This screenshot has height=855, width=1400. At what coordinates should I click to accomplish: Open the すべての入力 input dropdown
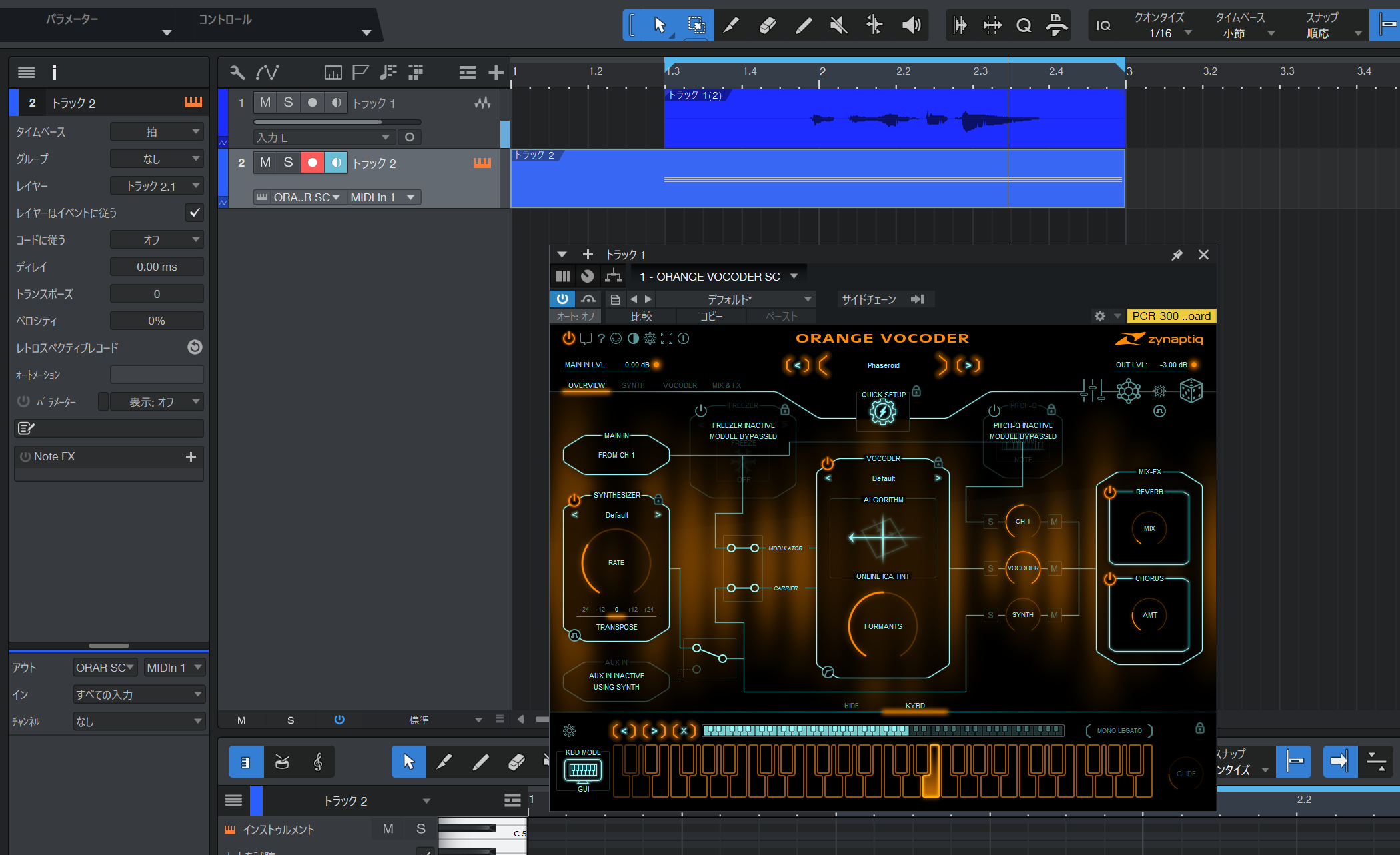(x=139, y=694)
